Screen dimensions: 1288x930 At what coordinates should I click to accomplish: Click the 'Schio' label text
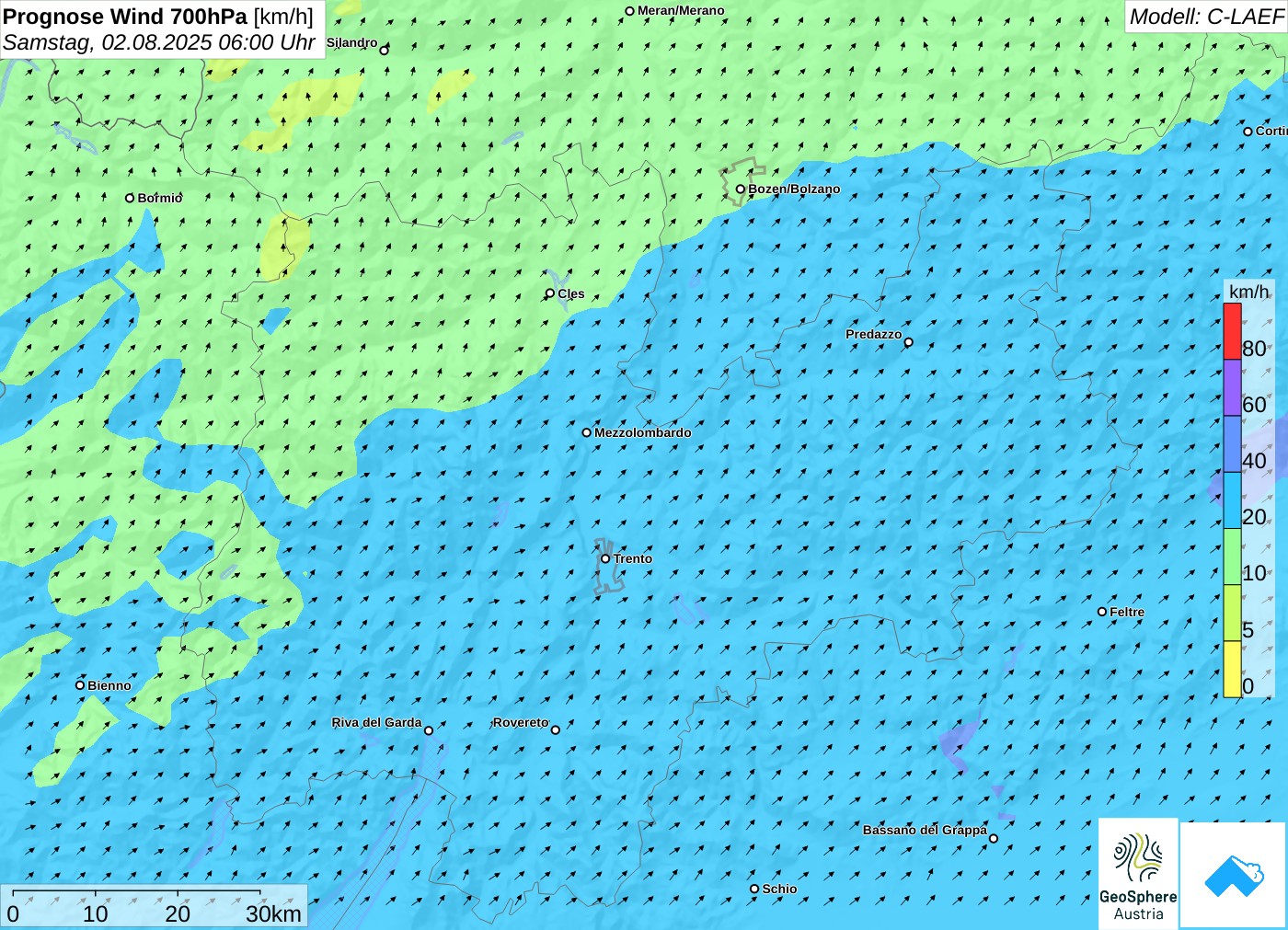(x=779, y=889)
